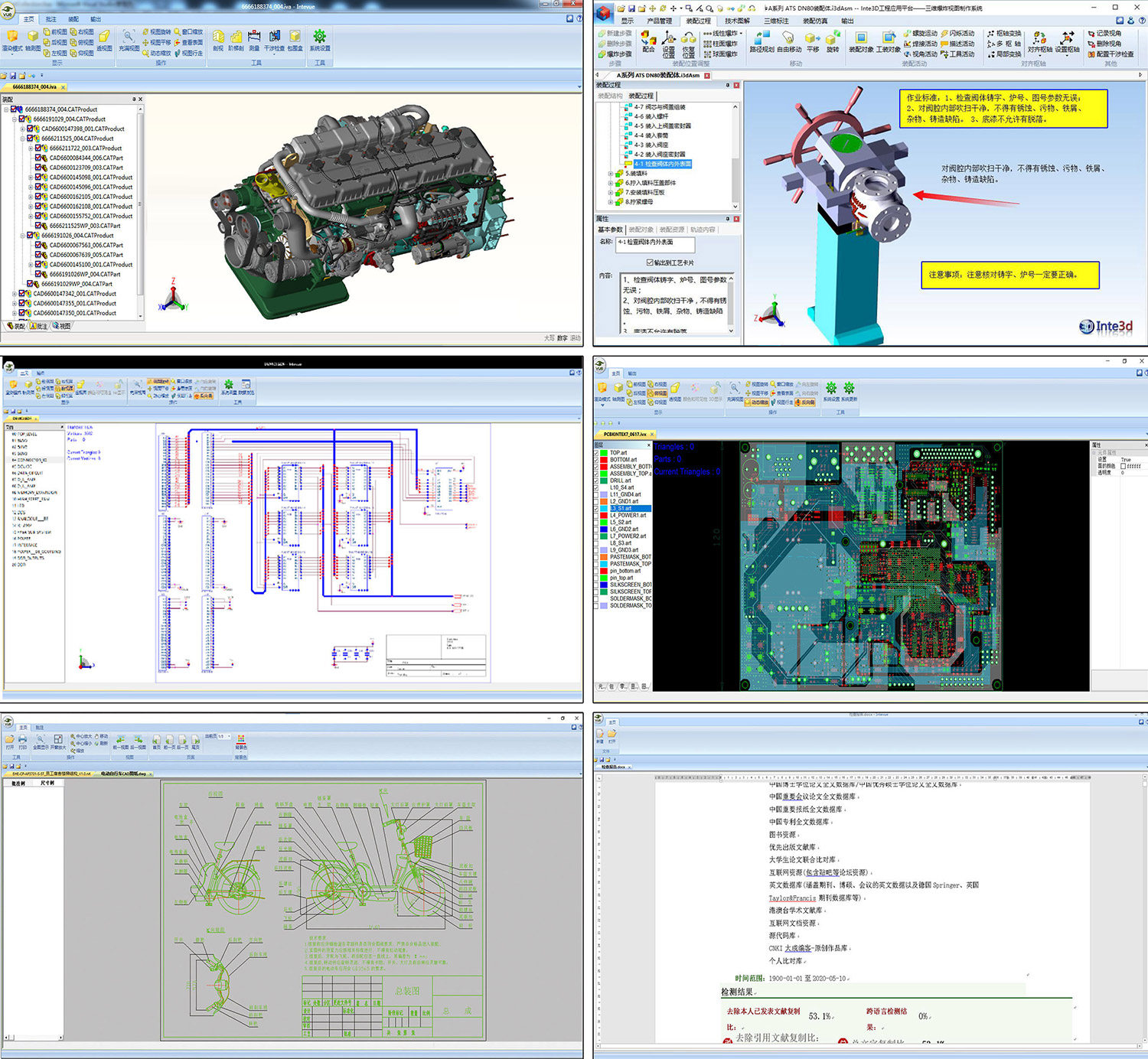
Task: Click 名称 input field in 属性 panel
Action: click(655, 244)
